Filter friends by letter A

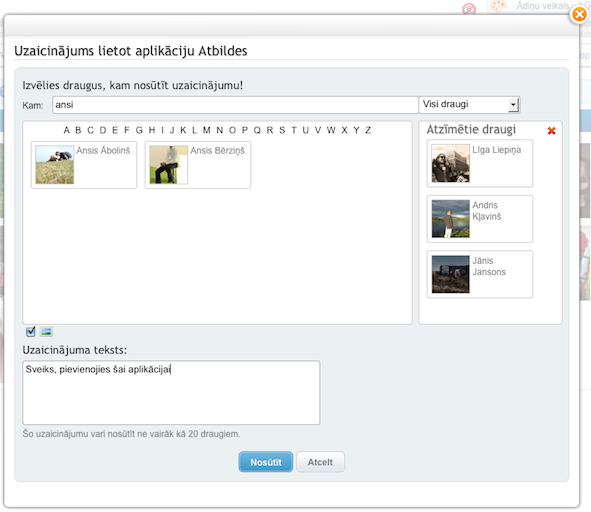(67, 130)
